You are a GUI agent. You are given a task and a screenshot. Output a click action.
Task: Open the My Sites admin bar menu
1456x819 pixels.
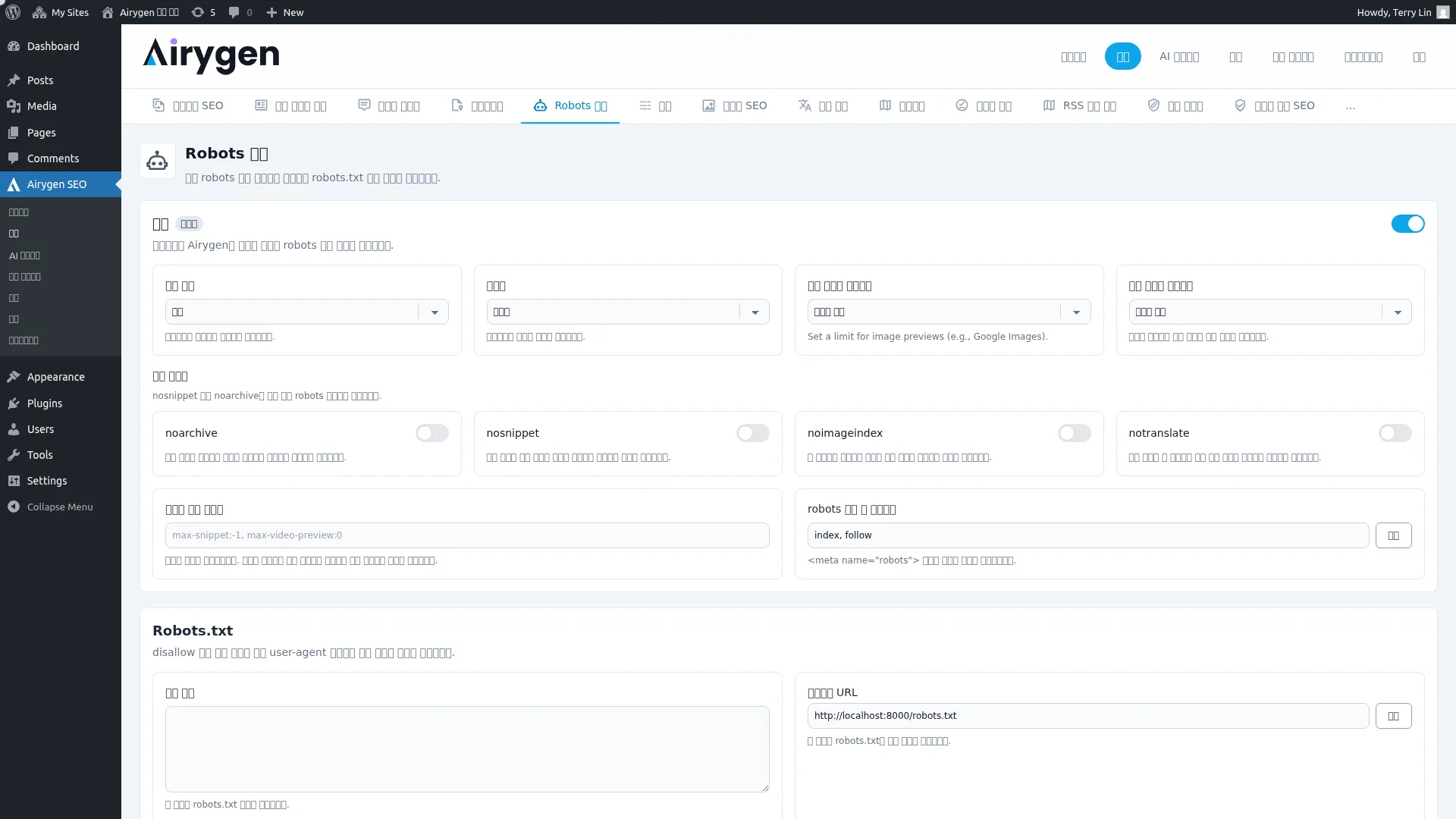pos(61,12)
